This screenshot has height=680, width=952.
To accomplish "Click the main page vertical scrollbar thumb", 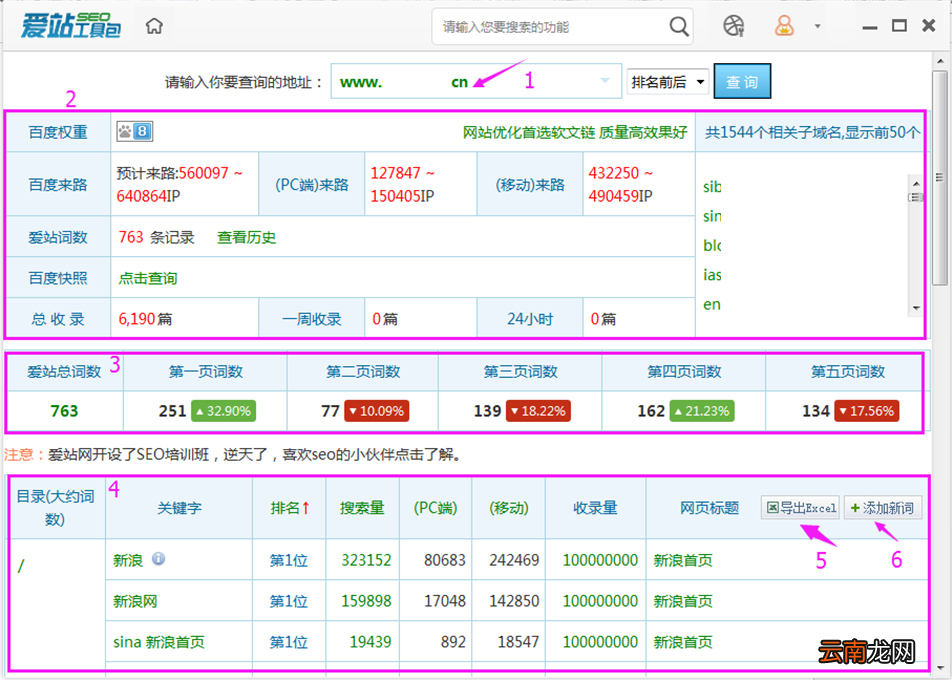I will pyautogui.click(x=939, y=177).
